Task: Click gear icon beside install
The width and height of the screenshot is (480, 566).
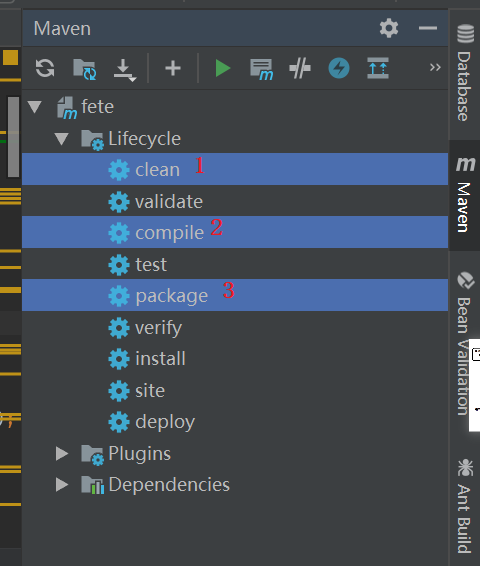Action: click(x=119, y=359)
